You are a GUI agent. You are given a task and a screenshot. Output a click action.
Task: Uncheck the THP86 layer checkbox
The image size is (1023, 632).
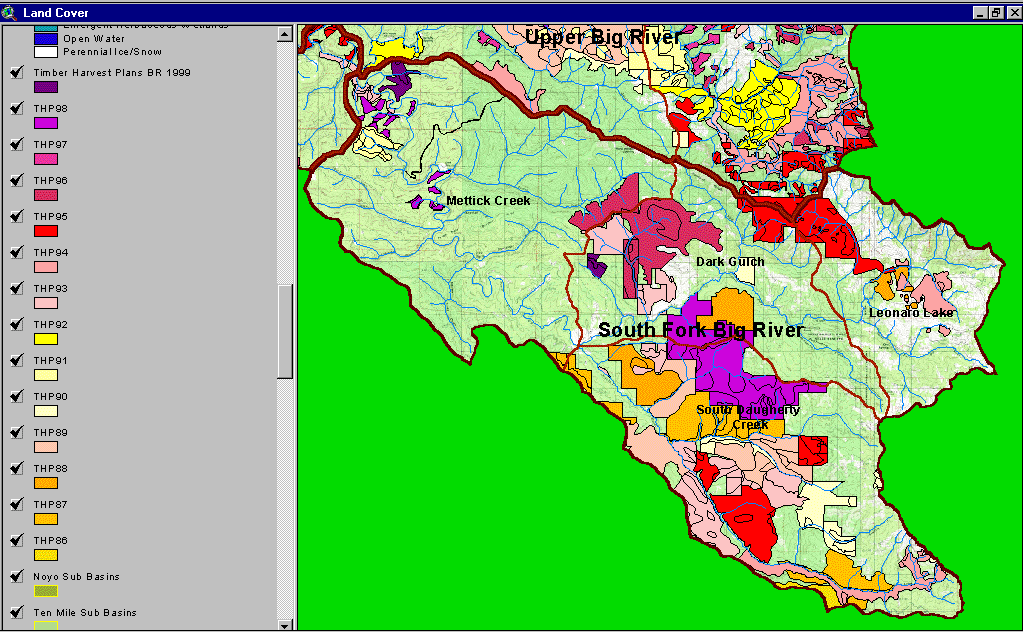pyautogui.click(x=17, y=539)
